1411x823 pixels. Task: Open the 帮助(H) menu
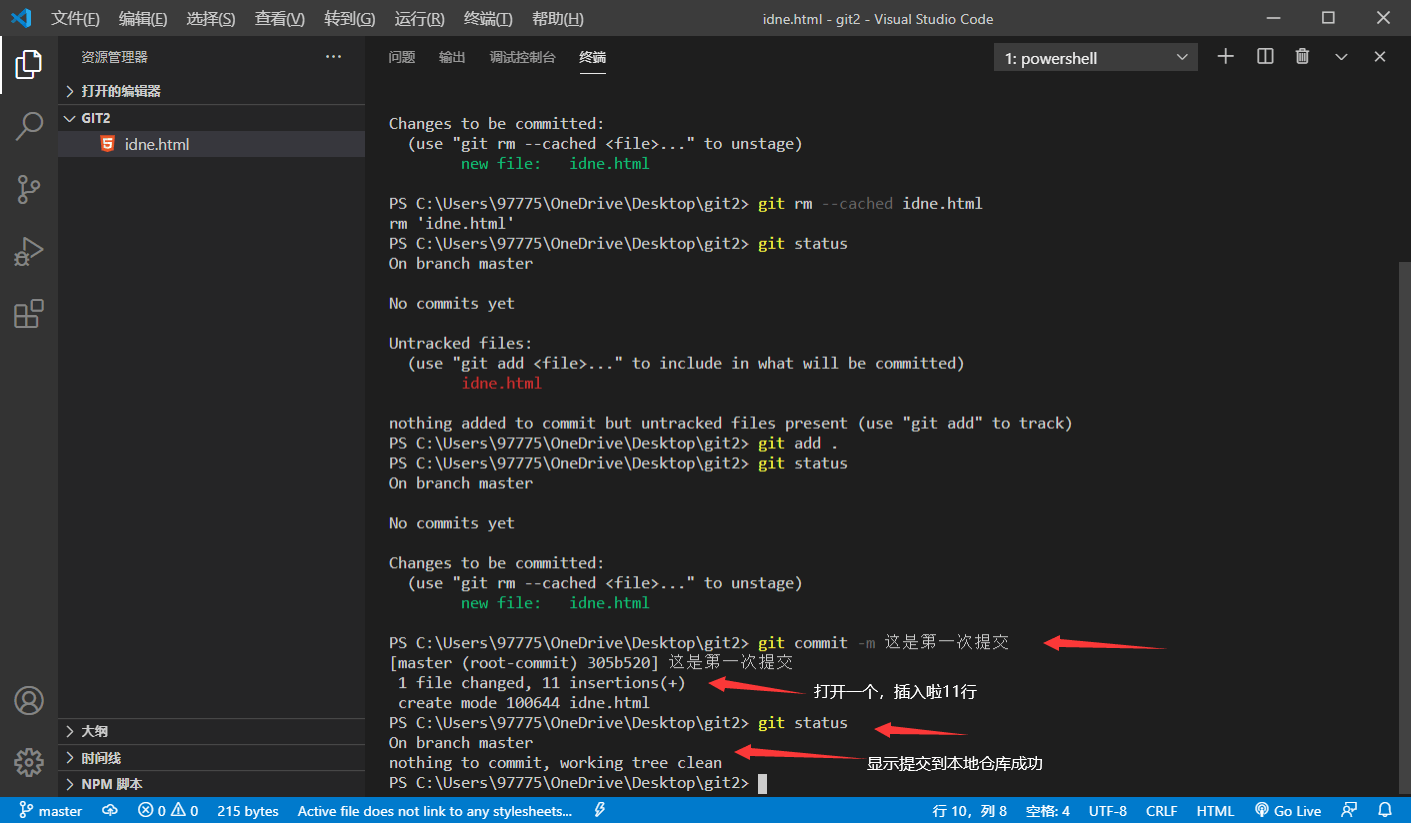[x=558, y=19]
